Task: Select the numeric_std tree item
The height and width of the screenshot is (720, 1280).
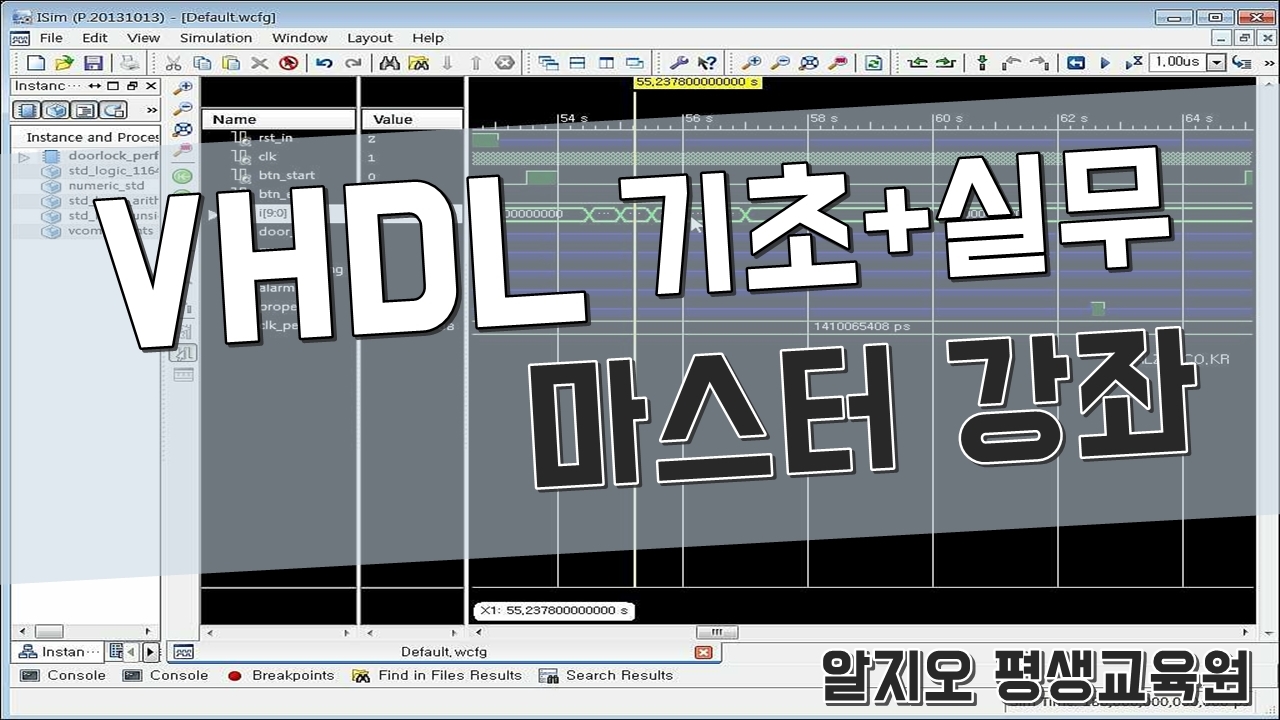Action: 106,186
